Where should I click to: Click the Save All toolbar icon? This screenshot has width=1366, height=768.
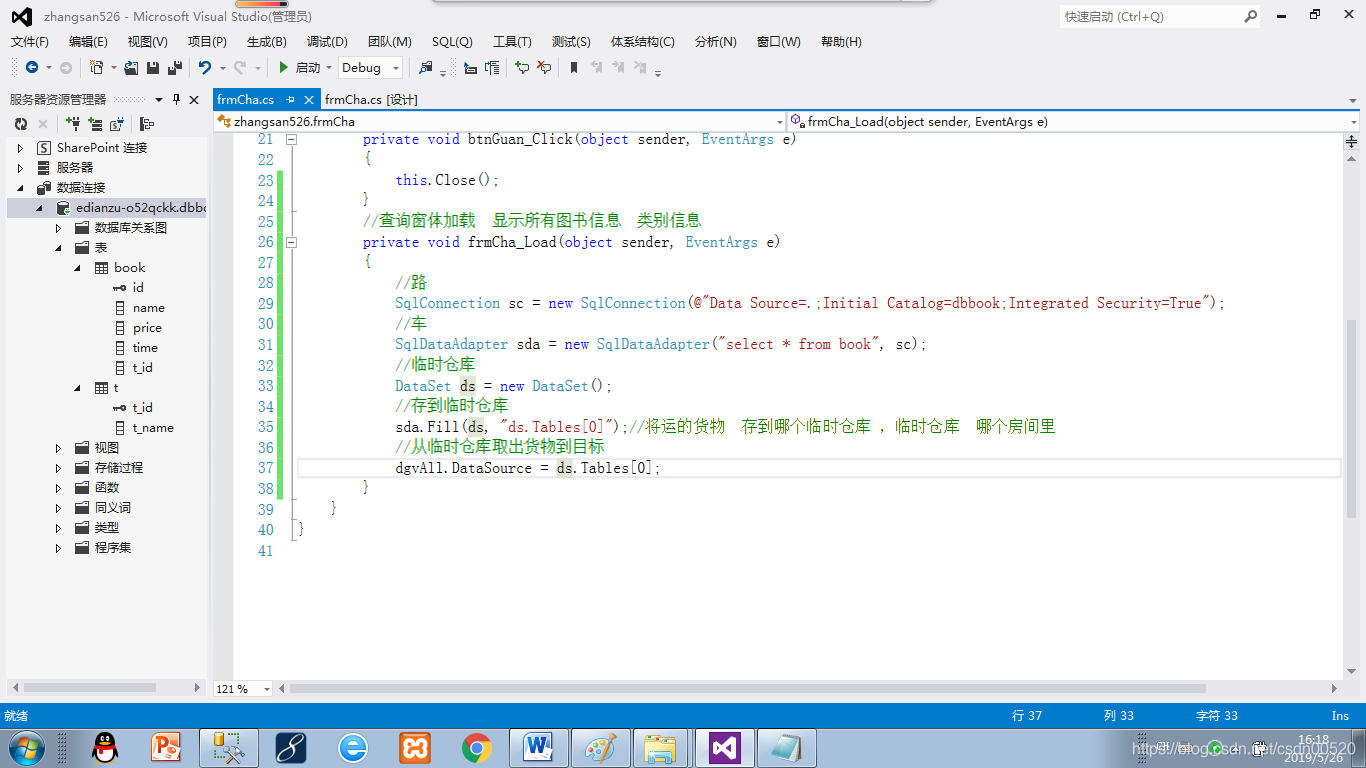tap(174, 67)
